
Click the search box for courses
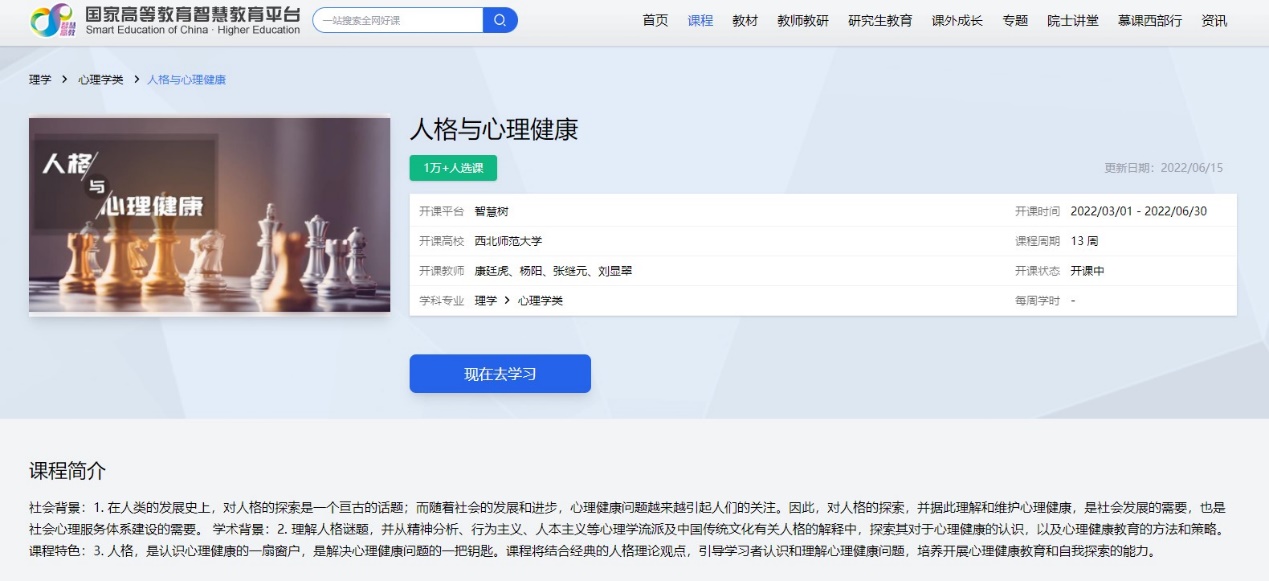(398, 20)
